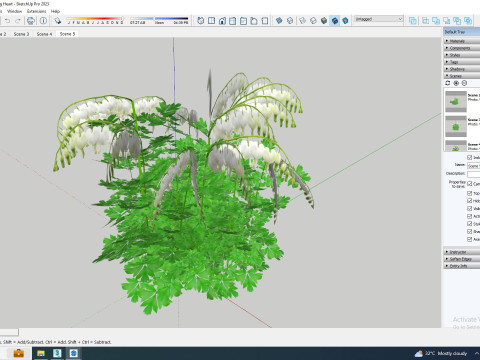This screenshot has height=360, width=480.
Task: Expand the Shadows tray panel
Action: [x=462, y=69]
